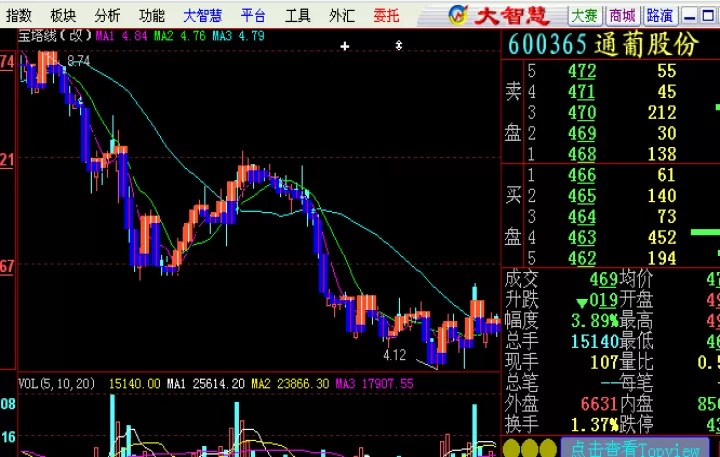The width and height of the screenshot is (720, 457).
Task: Open the 工具 menu
Action: (x=298, y=16)
